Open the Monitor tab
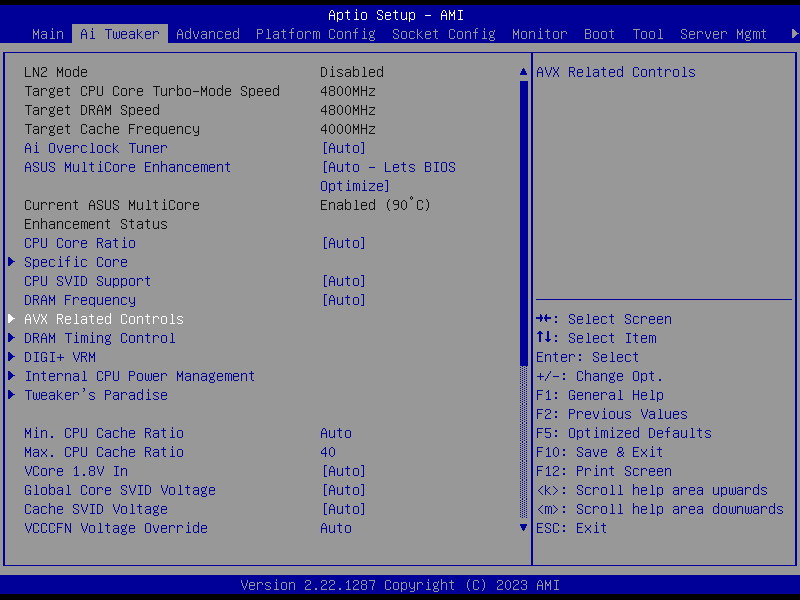This screenshot has height=600, width=800. (540, 34)
